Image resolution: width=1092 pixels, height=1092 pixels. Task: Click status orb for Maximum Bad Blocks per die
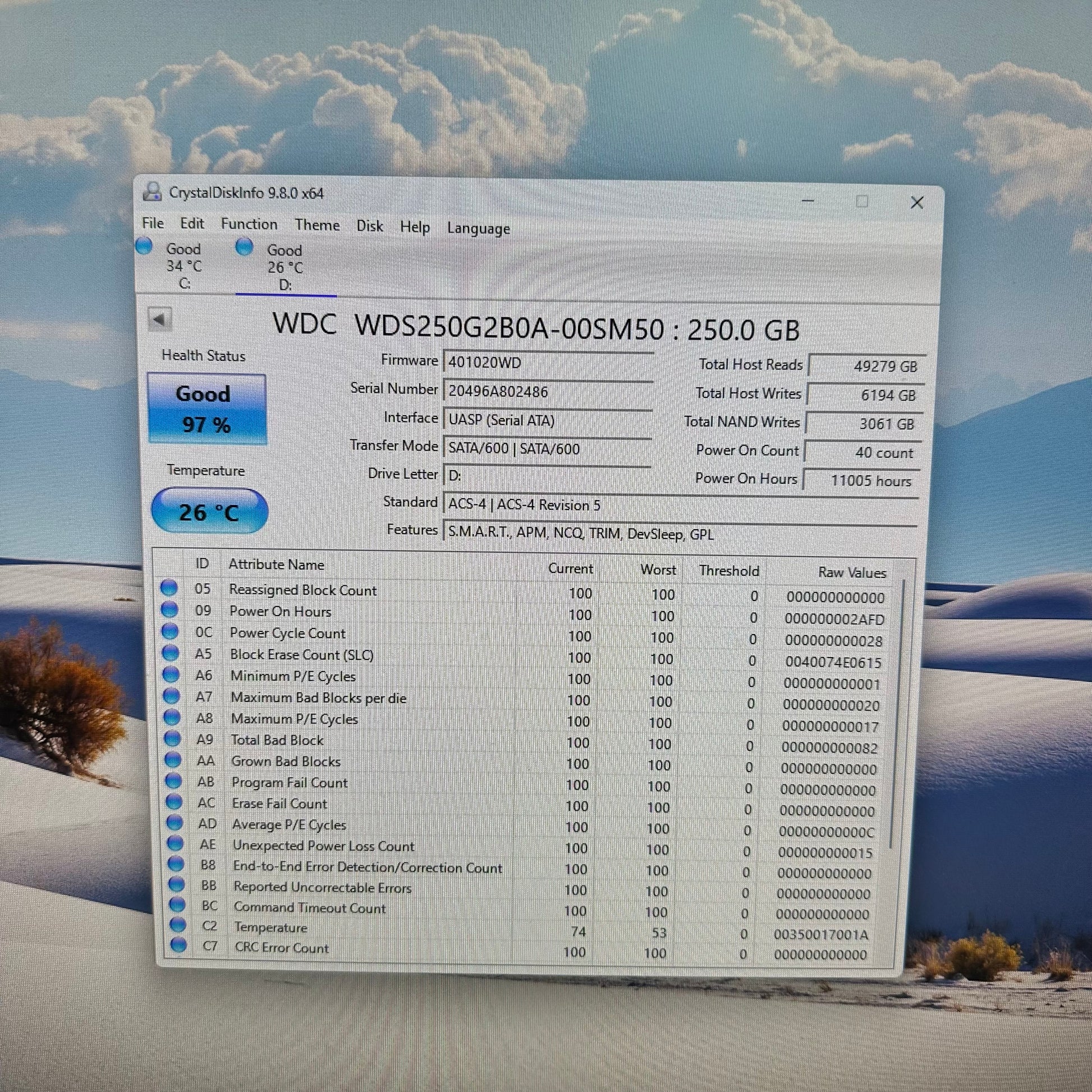[172, 695]
